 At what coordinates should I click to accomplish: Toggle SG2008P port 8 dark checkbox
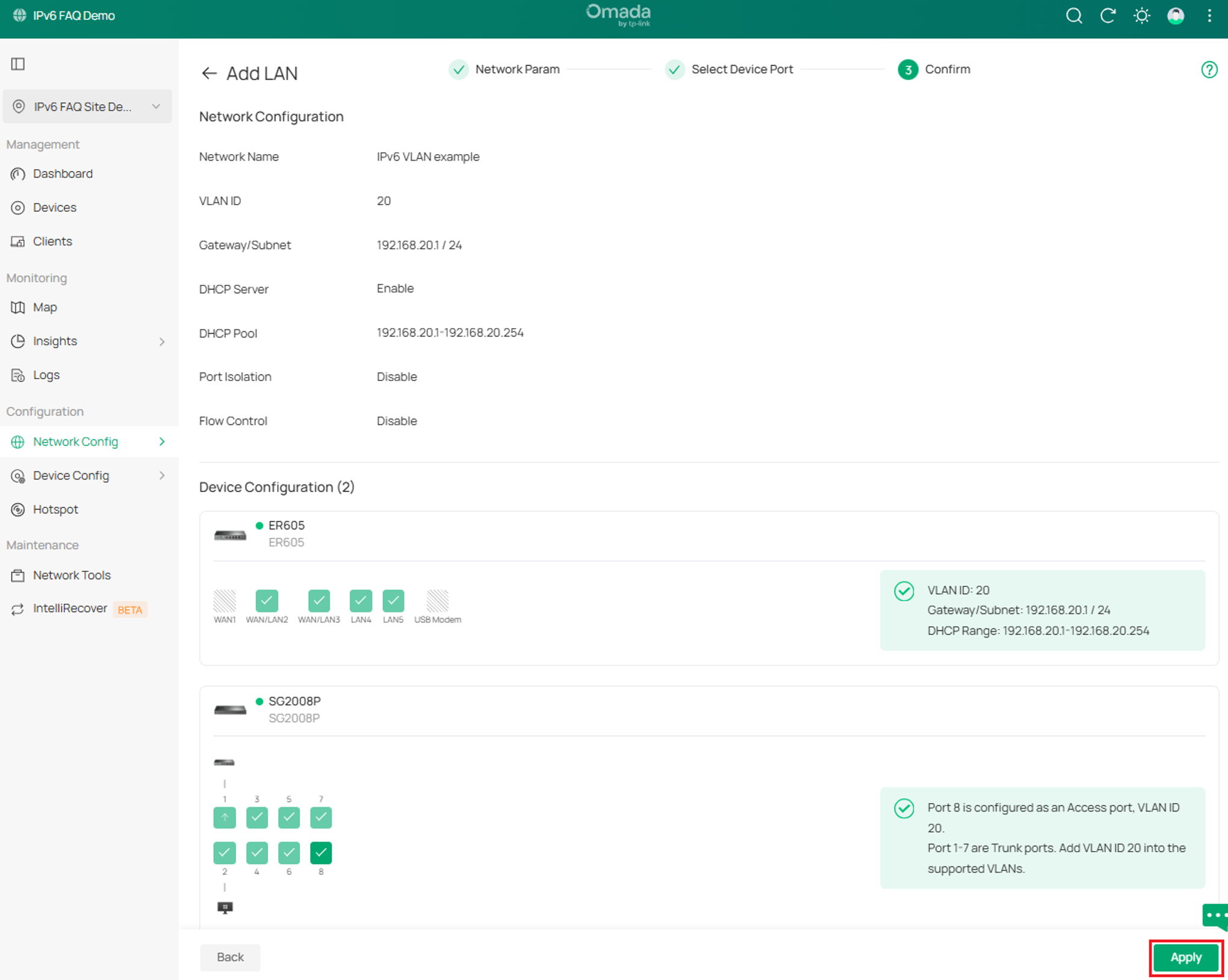321,852
